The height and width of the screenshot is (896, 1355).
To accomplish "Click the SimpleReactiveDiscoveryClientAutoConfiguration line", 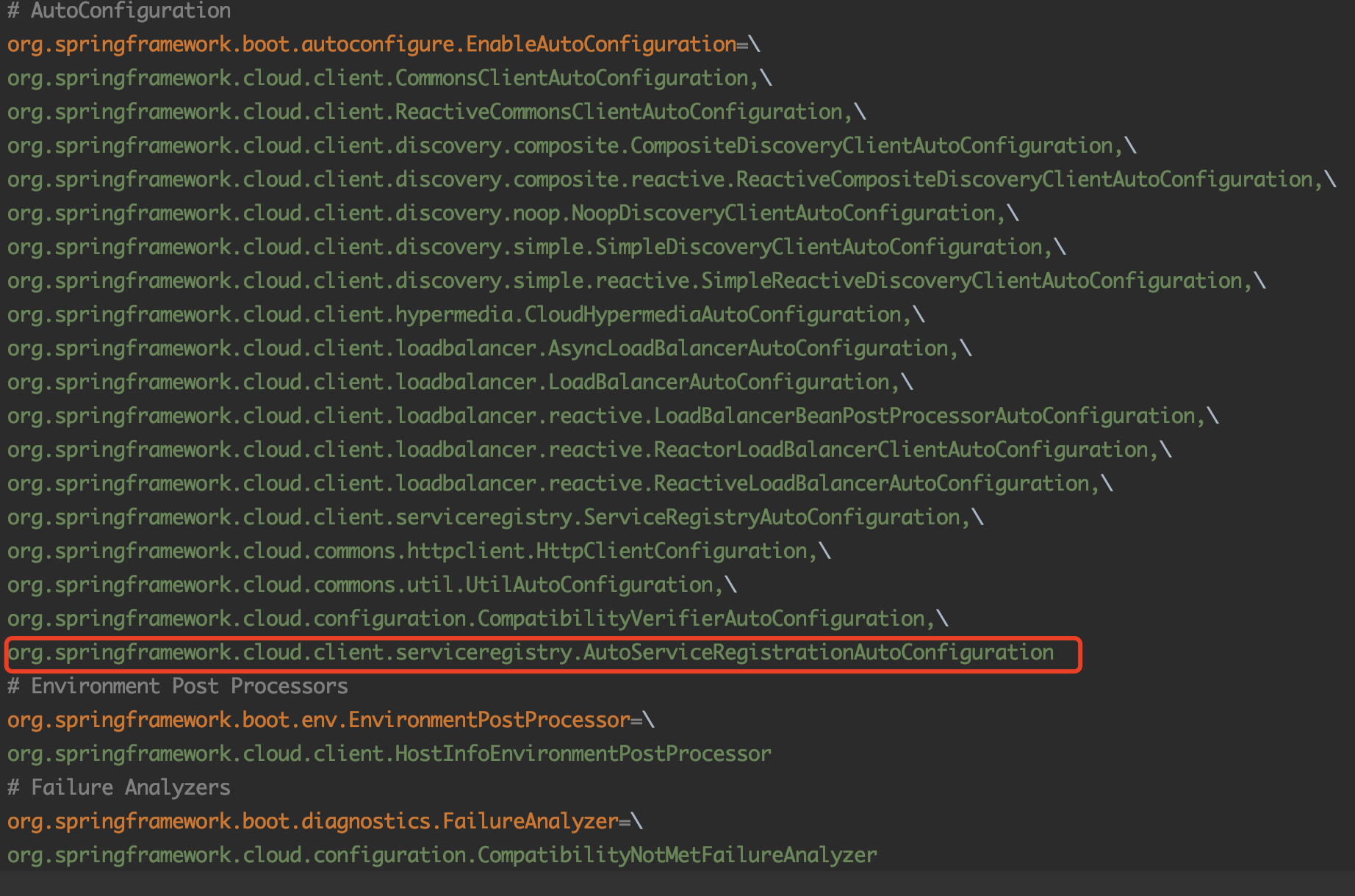I will point(636,281).
